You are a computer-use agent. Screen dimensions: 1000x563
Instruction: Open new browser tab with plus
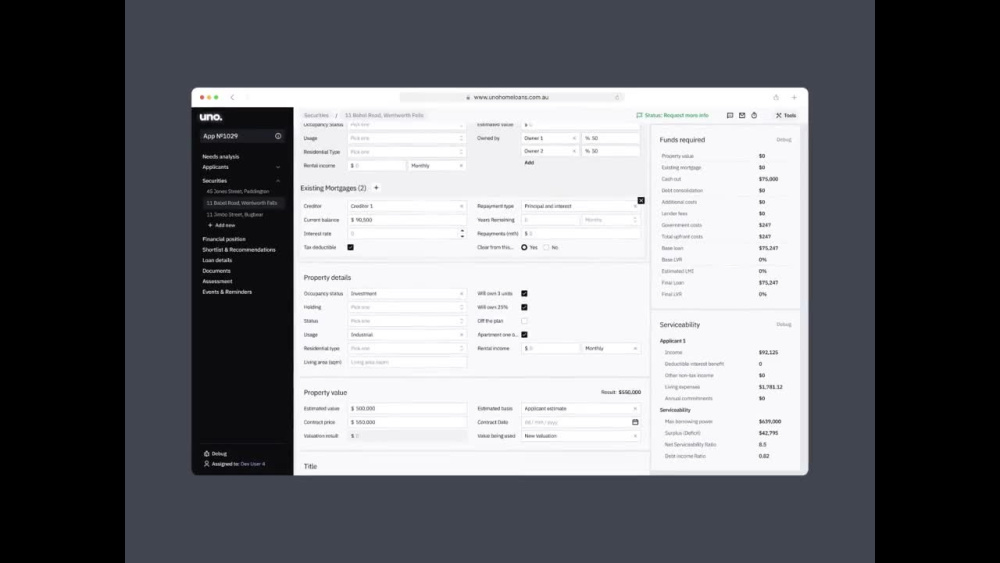794,98
